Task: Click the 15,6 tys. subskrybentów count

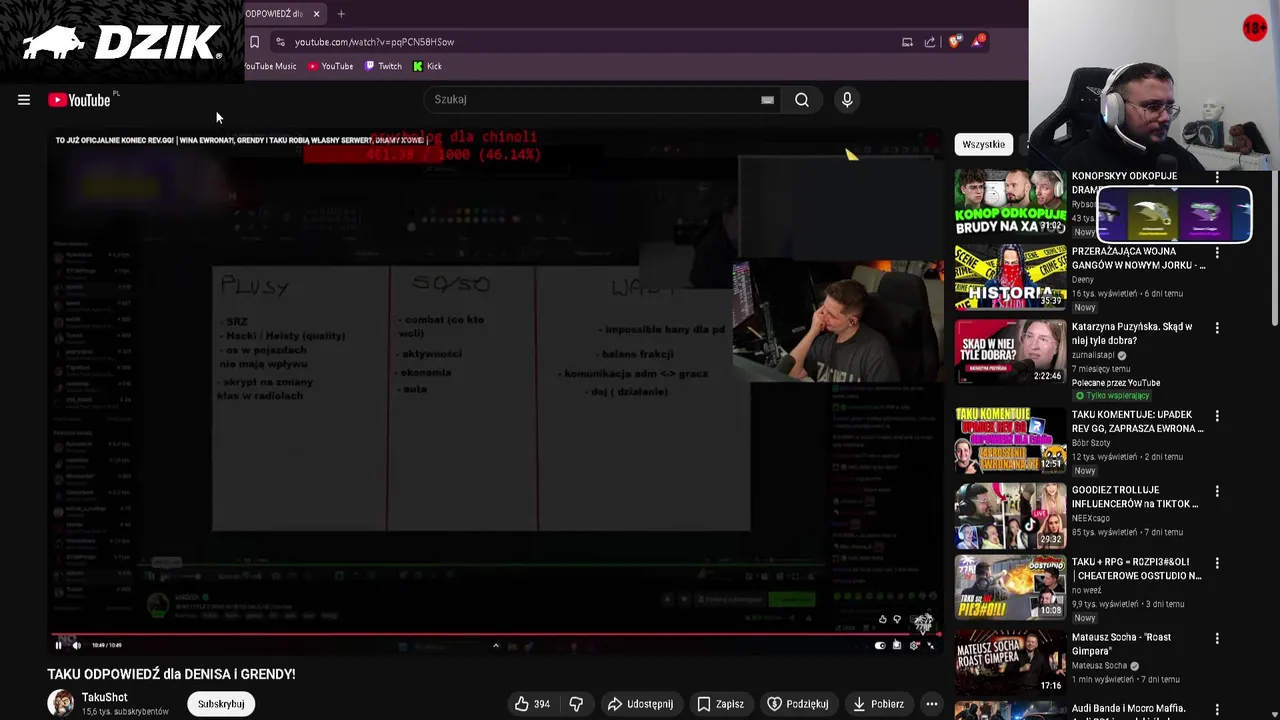Action: click(125, 712)
